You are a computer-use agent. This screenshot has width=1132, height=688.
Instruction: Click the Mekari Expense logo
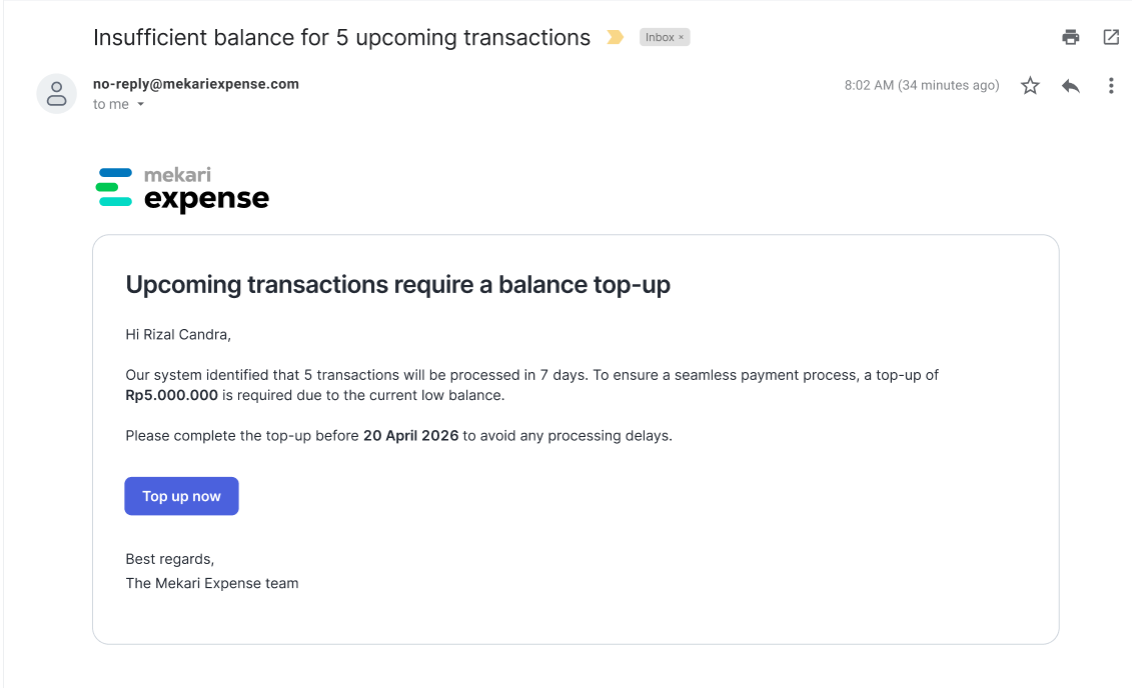click(182, 189)
